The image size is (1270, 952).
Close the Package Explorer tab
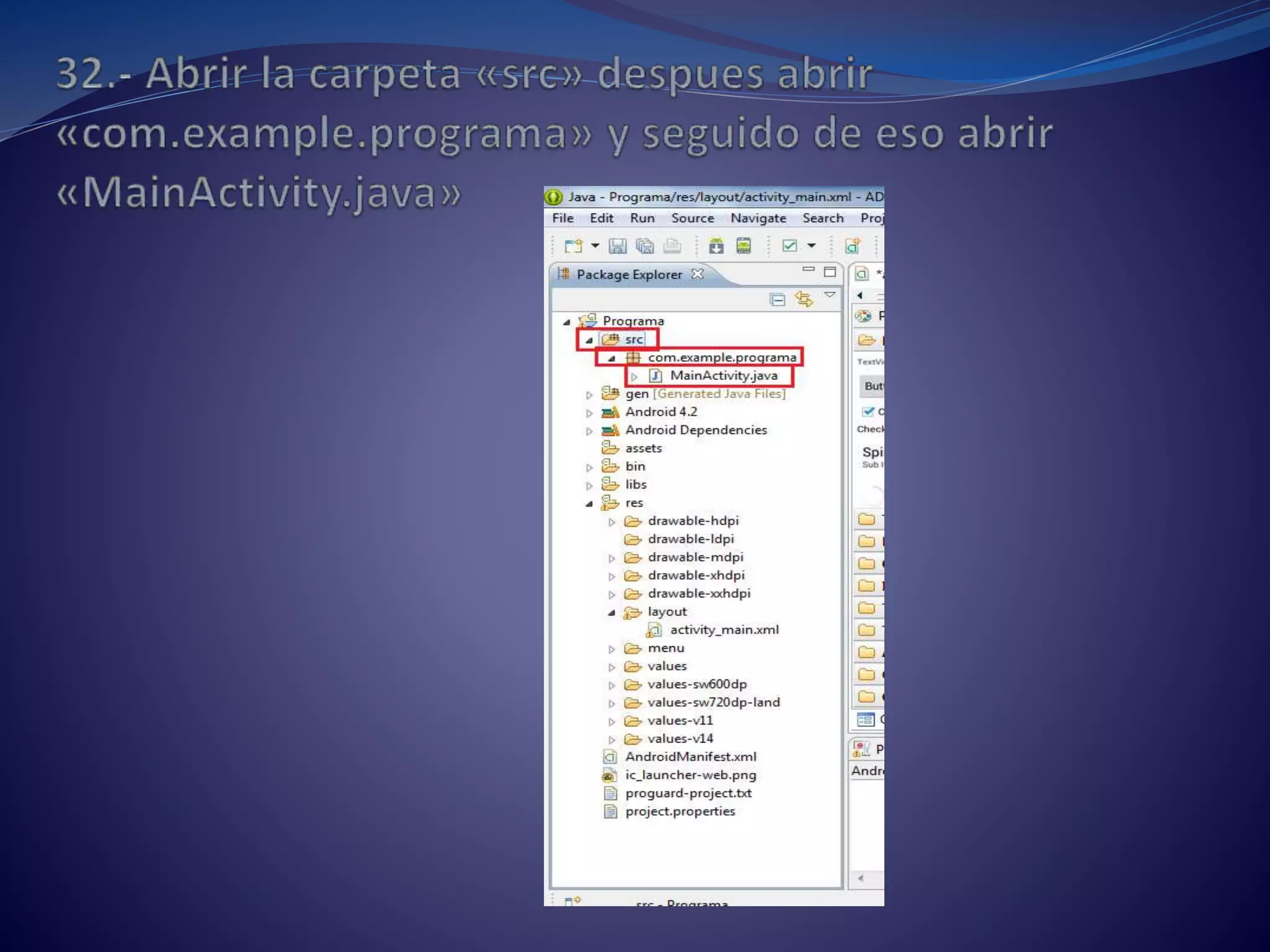tap(698, 274)
